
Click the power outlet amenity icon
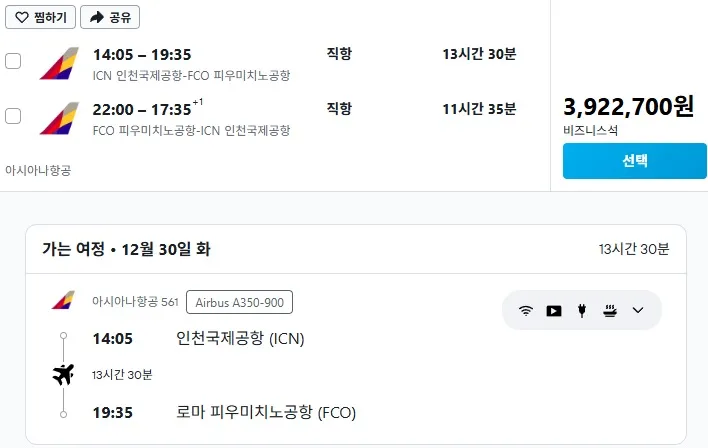pyautogui.click(x=581, y=310)
